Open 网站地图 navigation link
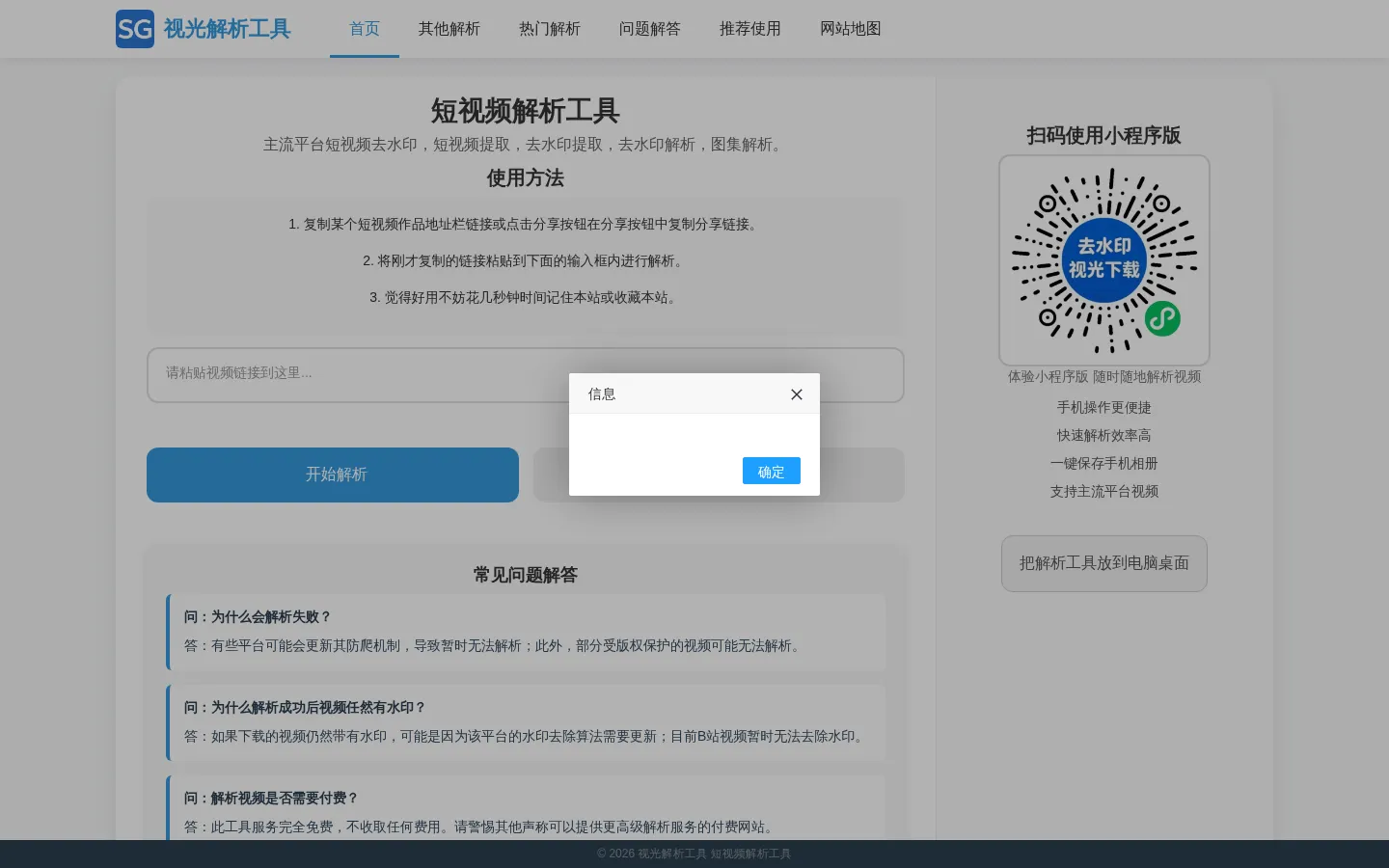This screenshot has height=868, width=1389. pos(851,29)
